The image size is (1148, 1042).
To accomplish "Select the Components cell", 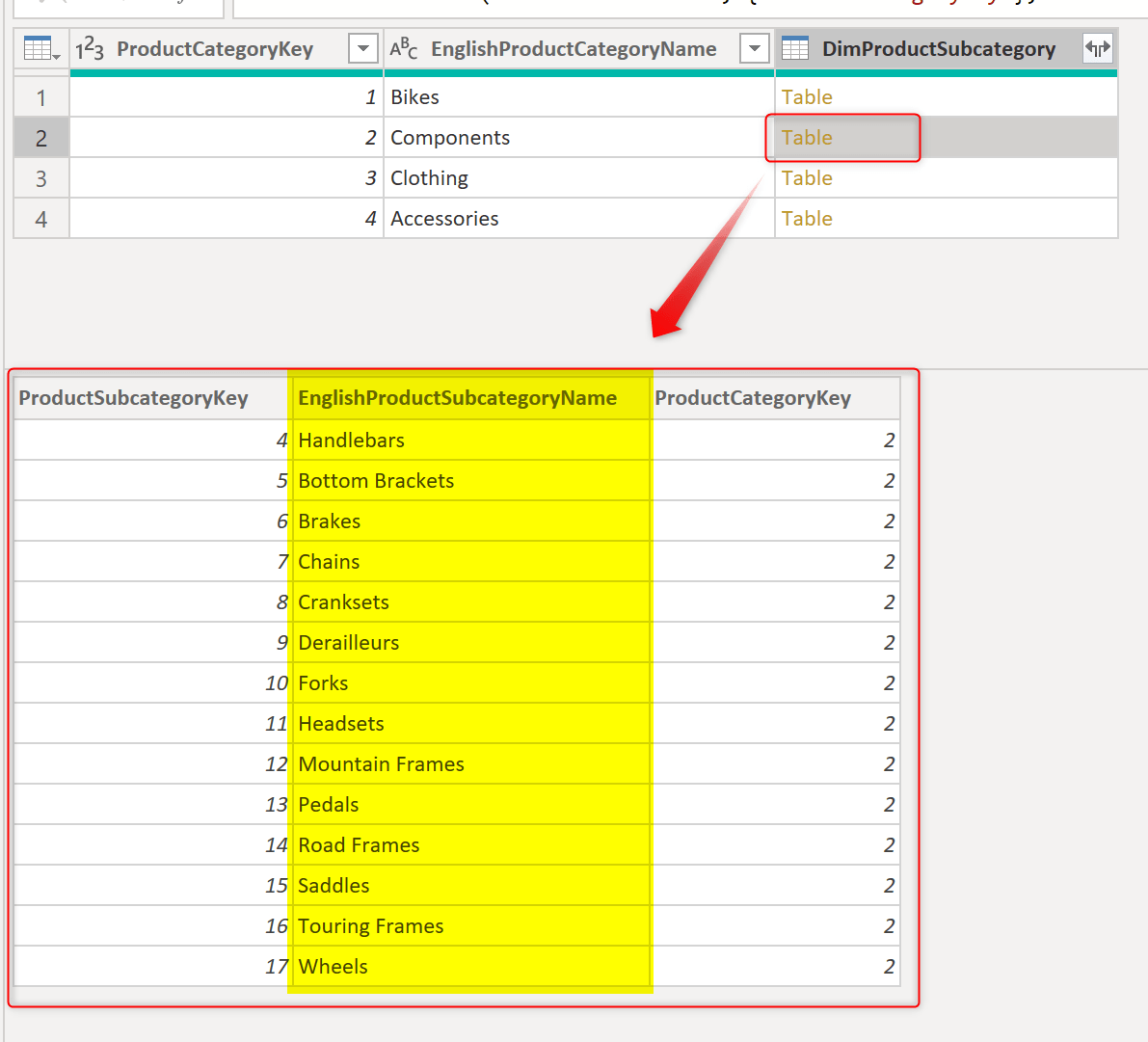I will (450, 137).
